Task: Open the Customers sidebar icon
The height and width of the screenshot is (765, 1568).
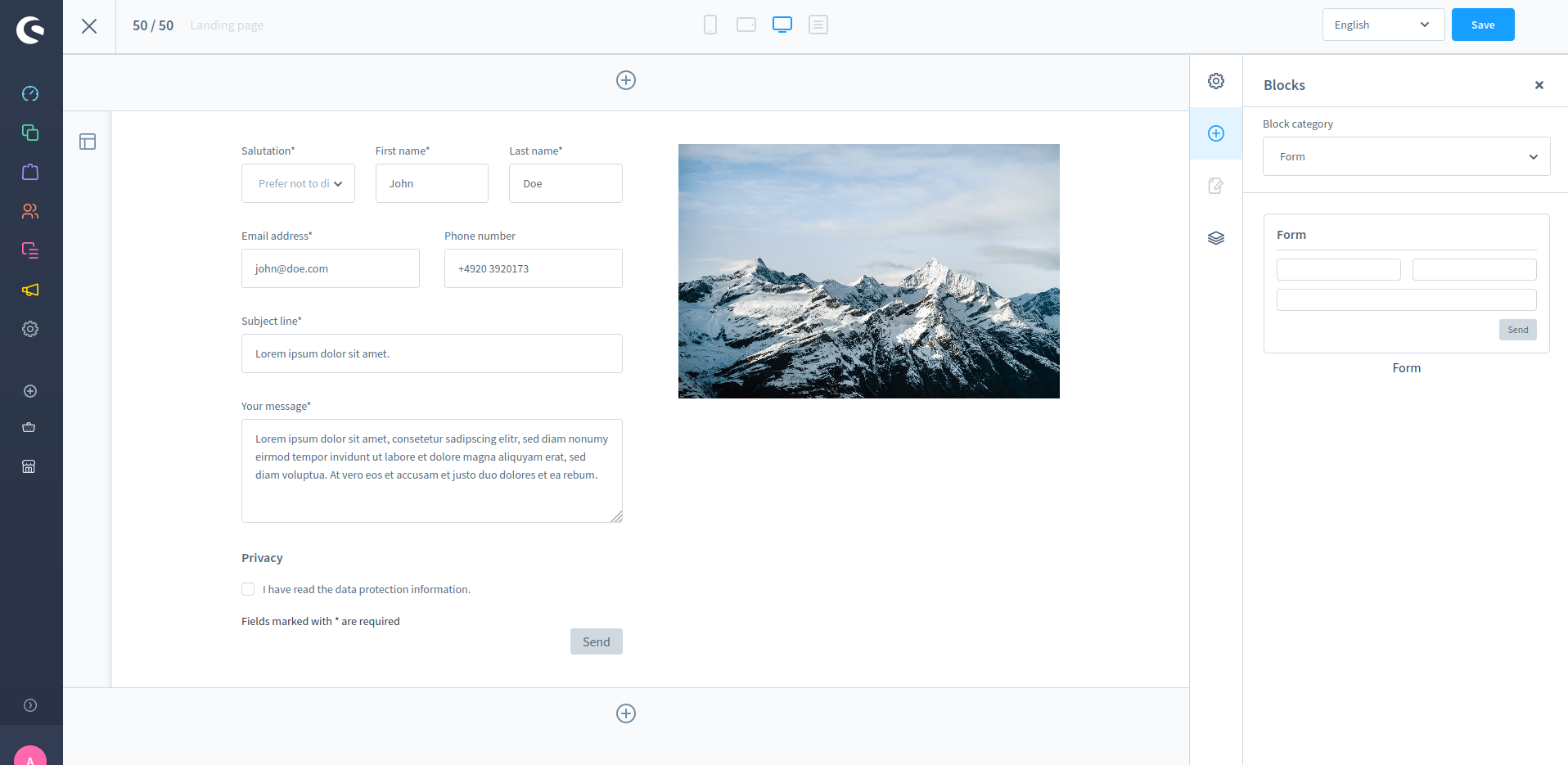Action: point(30,211)
